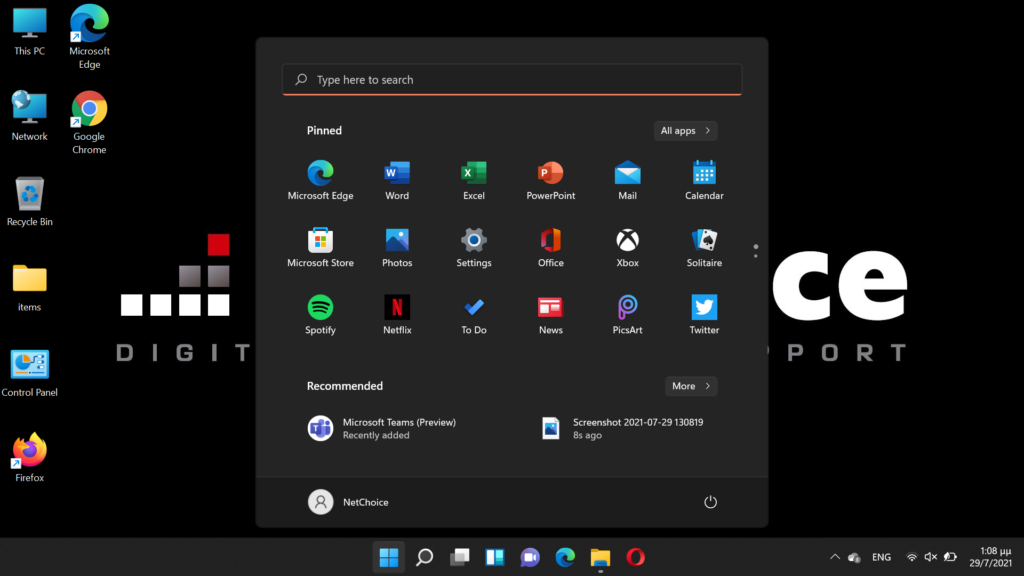Open the To Do app
Image resolution: width=1024 pixels, height=576 pixels.
[x=473, y=314]
